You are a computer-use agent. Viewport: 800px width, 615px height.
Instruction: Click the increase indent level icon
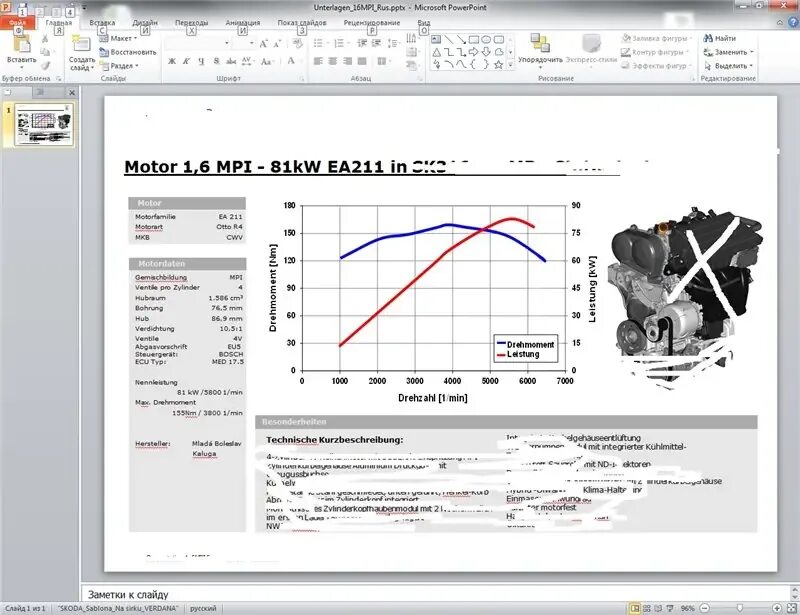point(377,43)
